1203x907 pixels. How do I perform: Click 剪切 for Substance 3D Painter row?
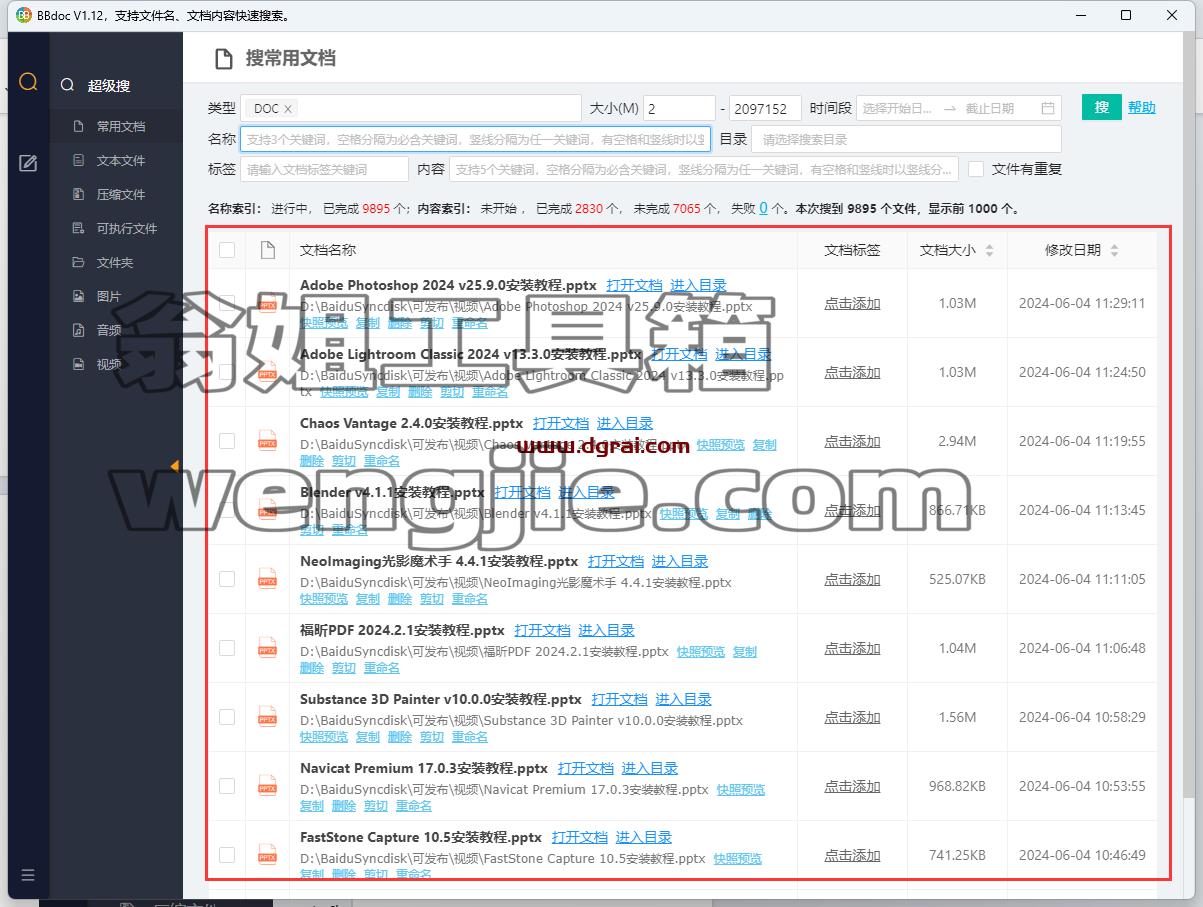pyautogui.click(x=431, y=736)
